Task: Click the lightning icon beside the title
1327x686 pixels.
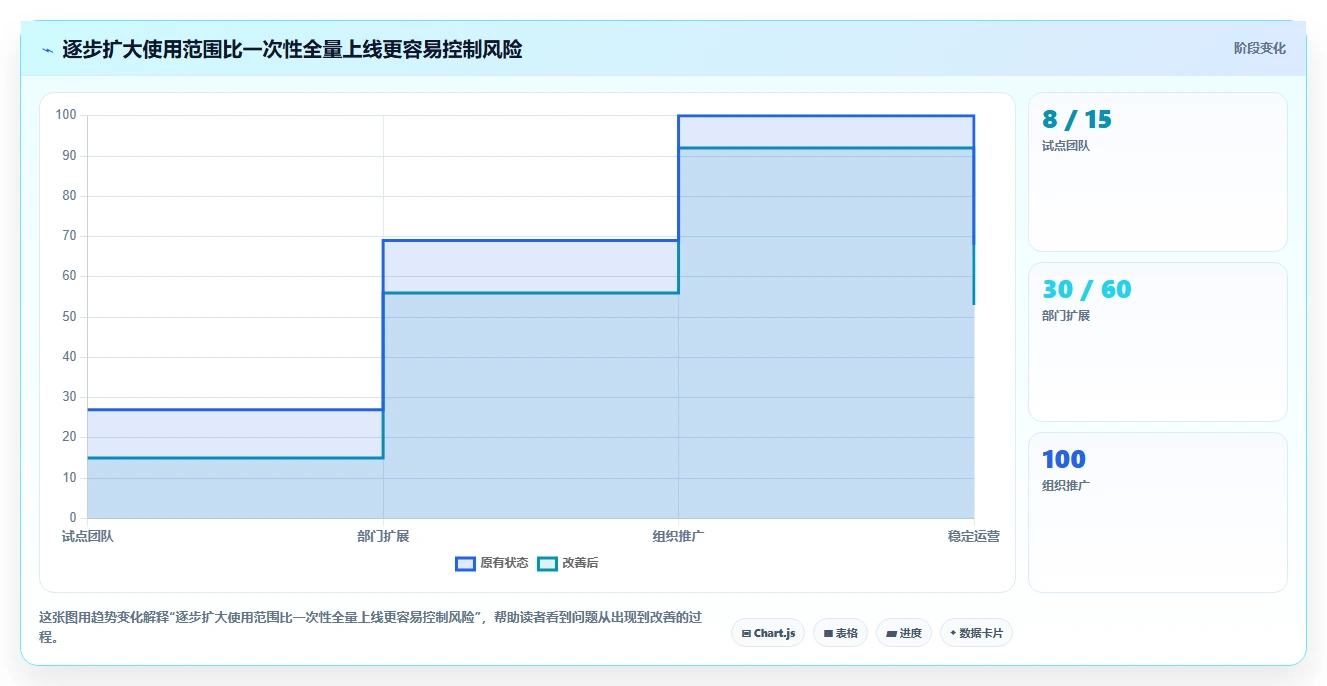Action: 47,50
